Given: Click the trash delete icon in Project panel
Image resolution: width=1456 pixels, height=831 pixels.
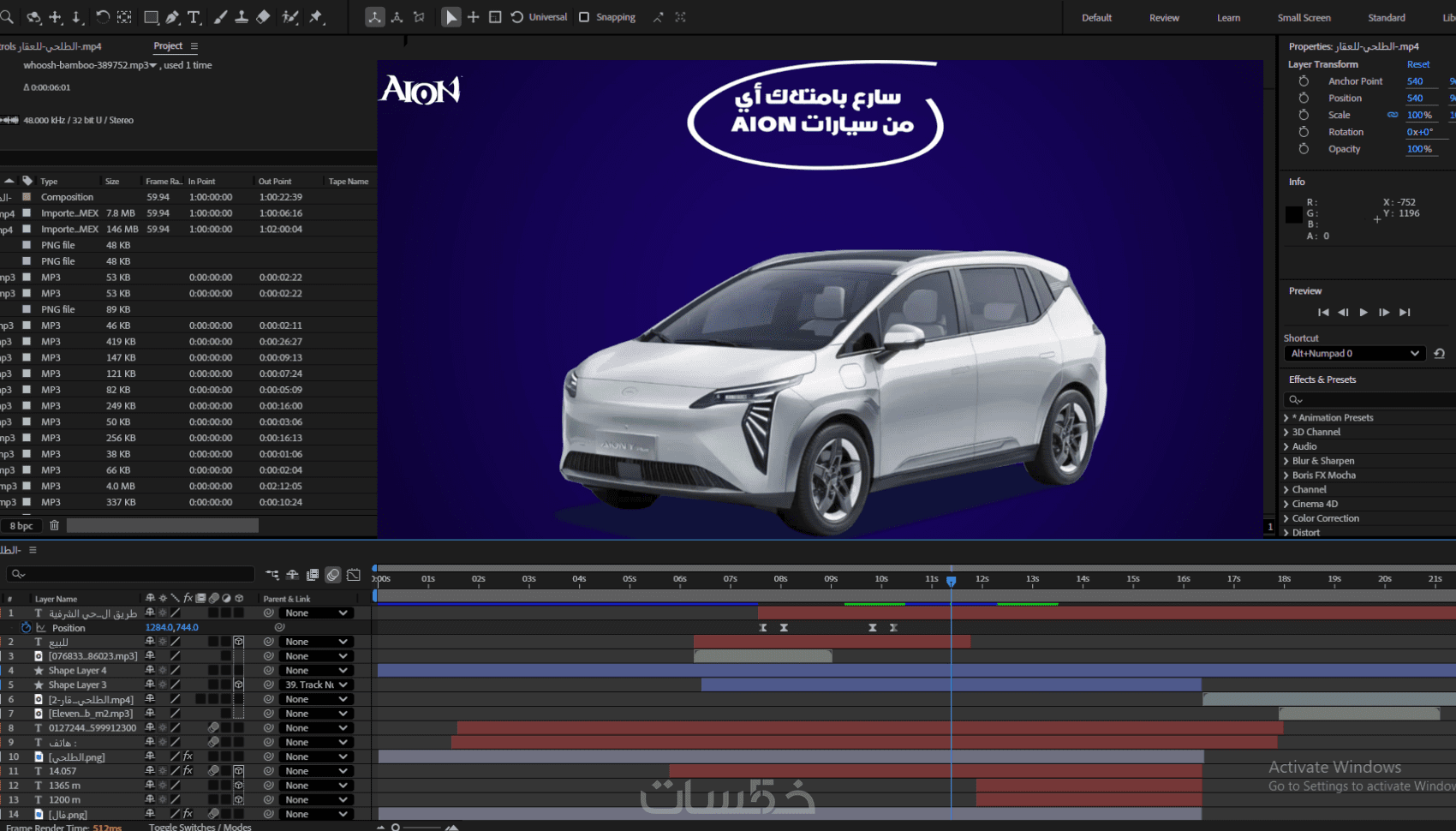Looking at the screenshot, I should click(x=54, y=525).
